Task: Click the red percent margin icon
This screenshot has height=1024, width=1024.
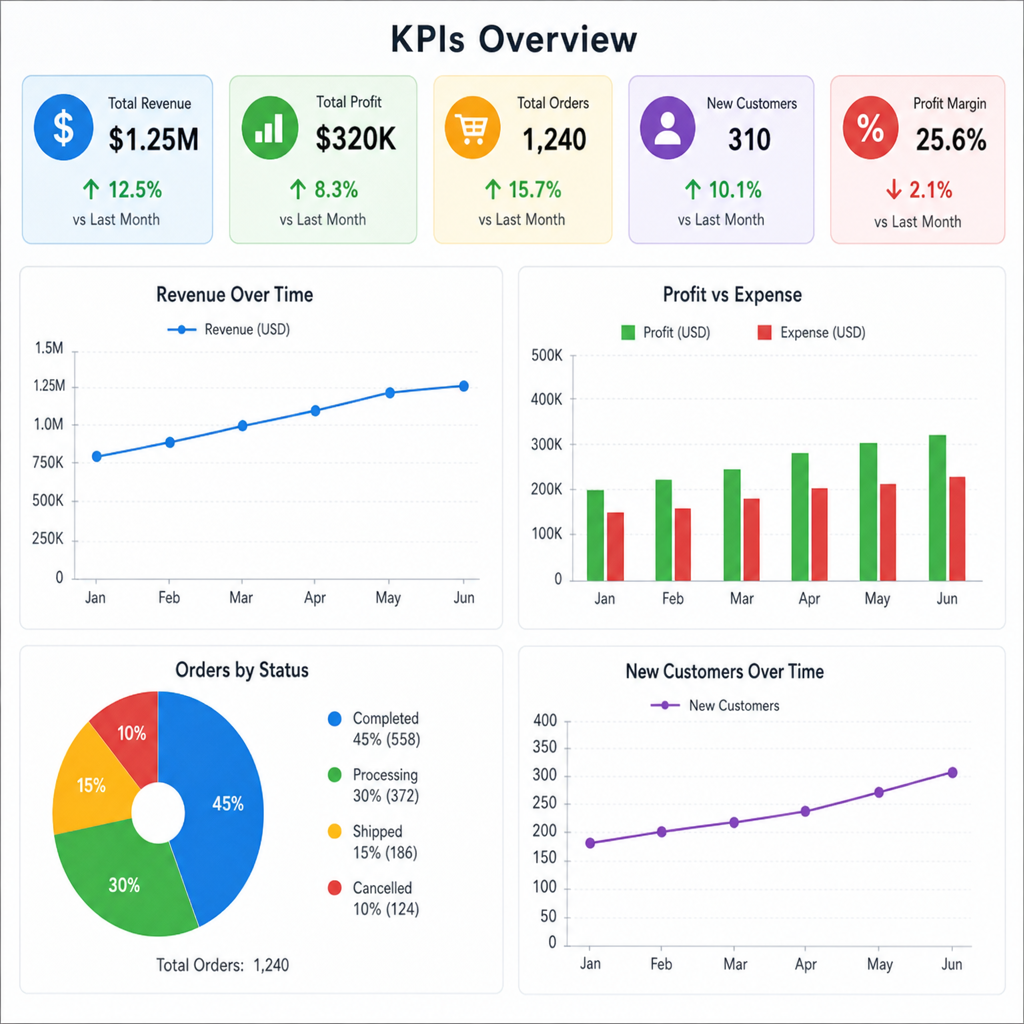Action: tap(871, 128)
